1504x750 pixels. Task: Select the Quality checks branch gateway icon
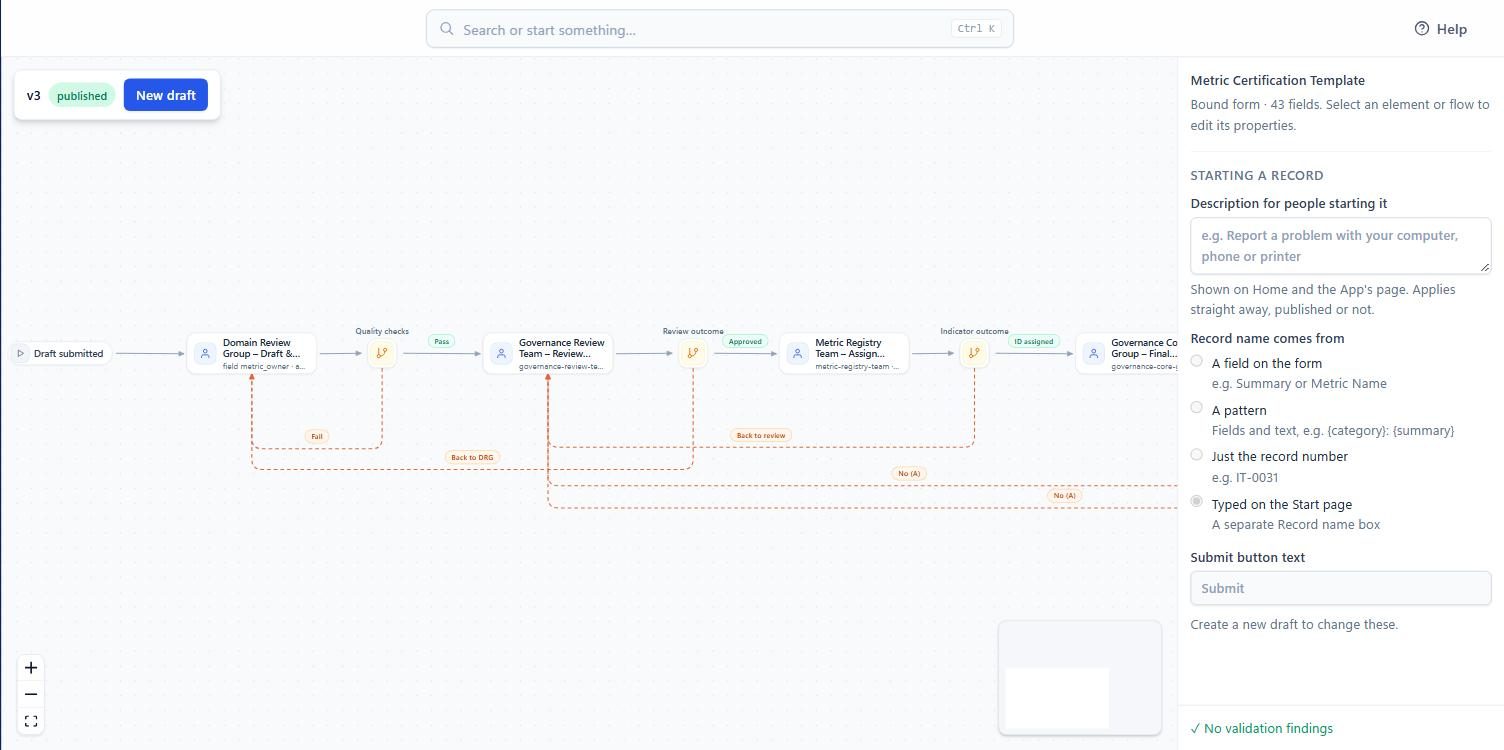tap(382, 353)
